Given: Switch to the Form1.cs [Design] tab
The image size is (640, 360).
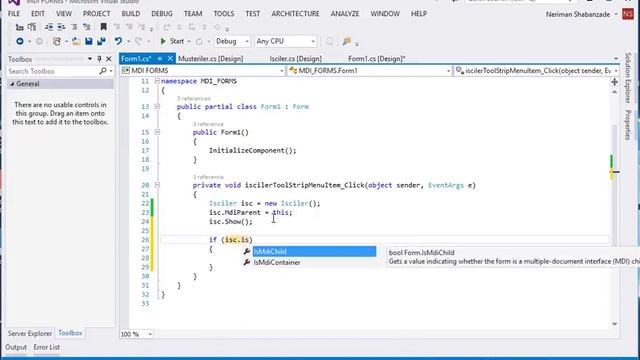Looking at the screenshot, I should click(x=377, y=59).
